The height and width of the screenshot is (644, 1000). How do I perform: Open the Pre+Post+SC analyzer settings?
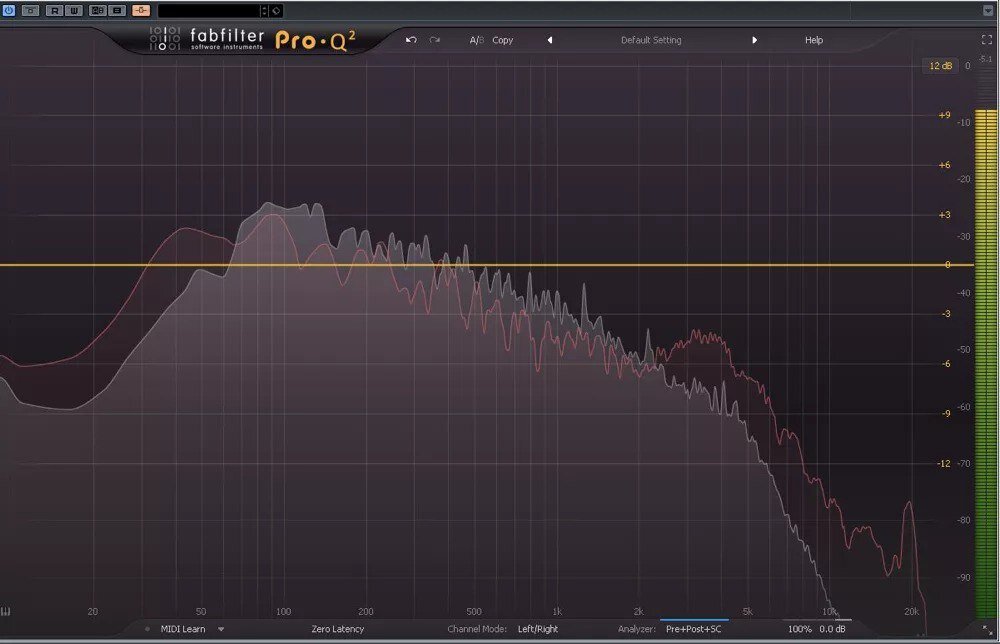point(694,629)
